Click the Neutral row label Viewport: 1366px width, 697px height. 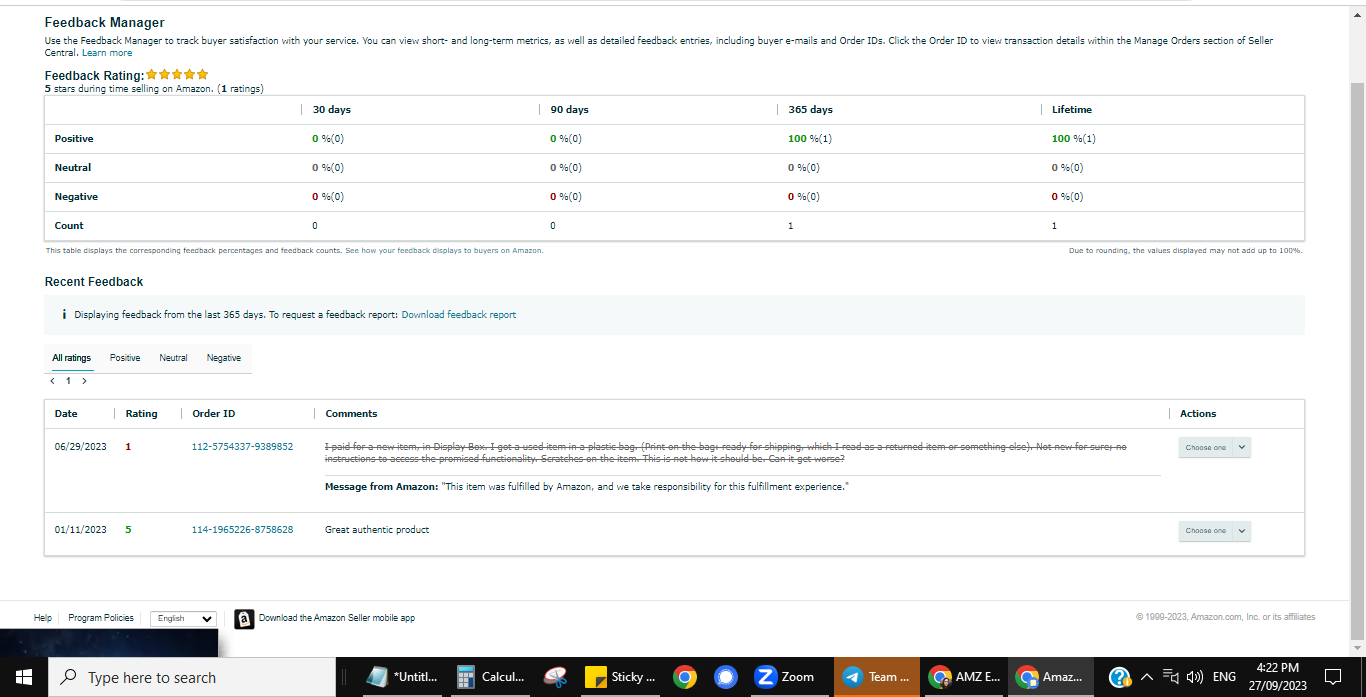pyautogui.click(x=73, y=167)
